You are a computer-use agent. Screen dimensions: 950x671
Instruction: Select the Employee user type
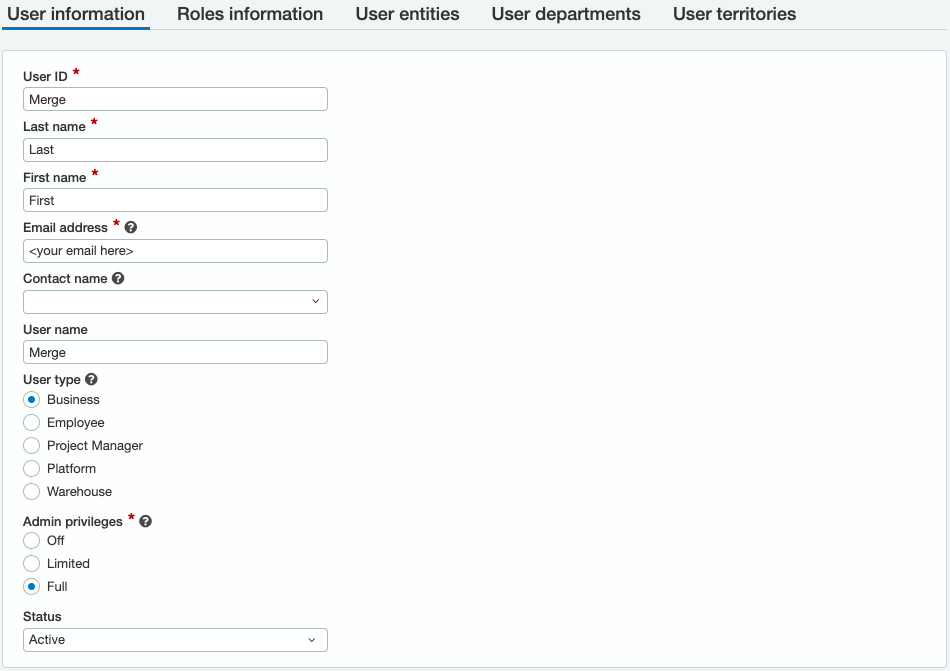(32, 423)
